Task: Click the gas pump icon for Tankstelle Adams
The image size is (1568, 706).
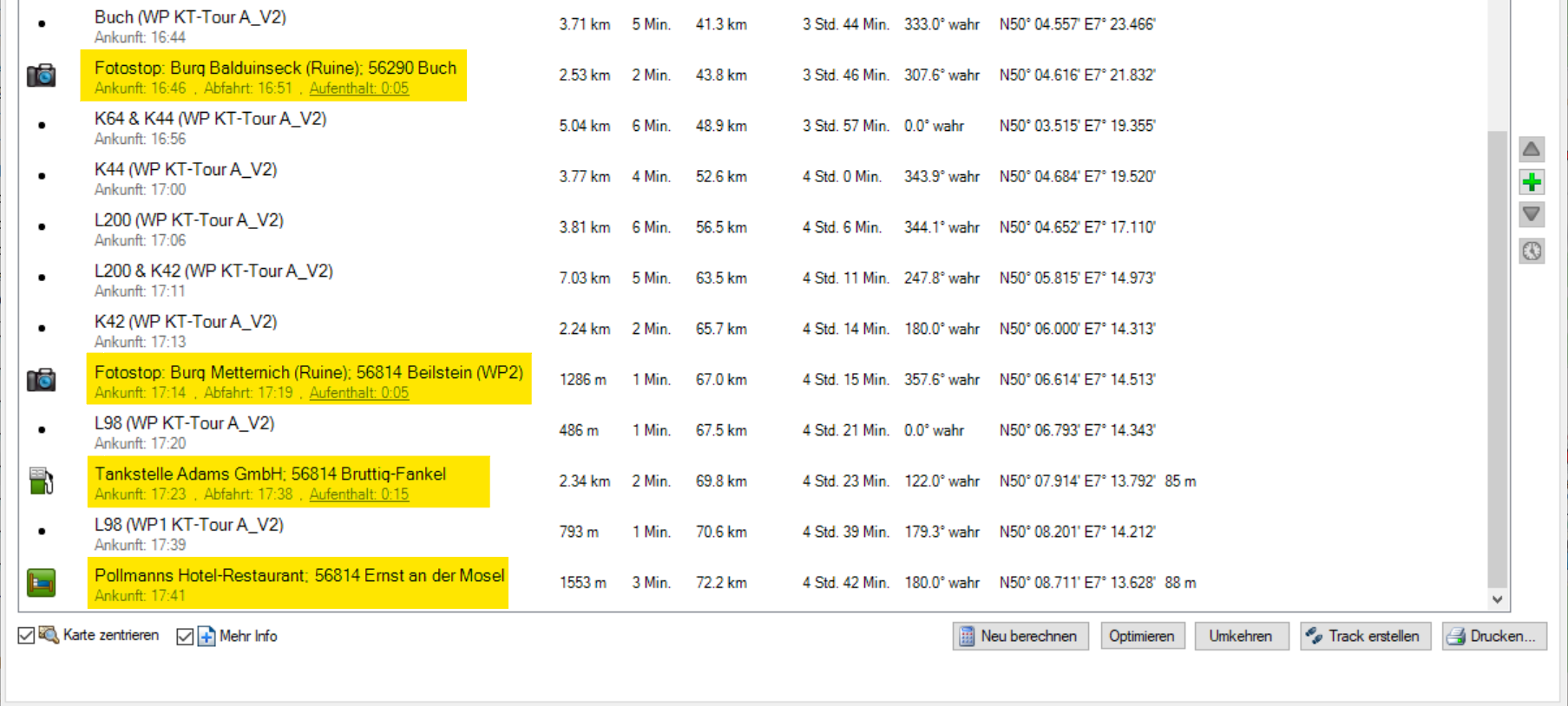Action: click(x=41, y=480)
